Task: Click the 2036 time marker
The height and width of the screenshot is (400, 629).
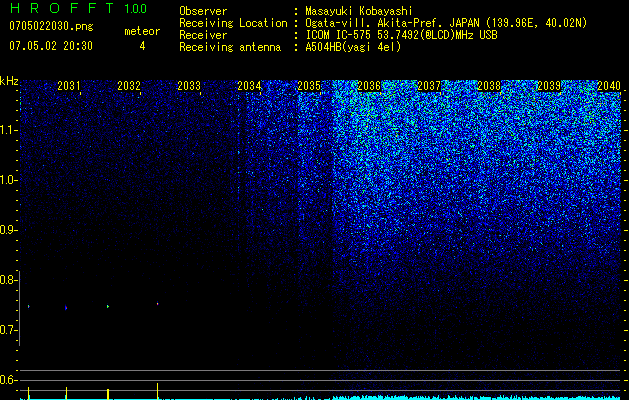Action: point(369,86)
